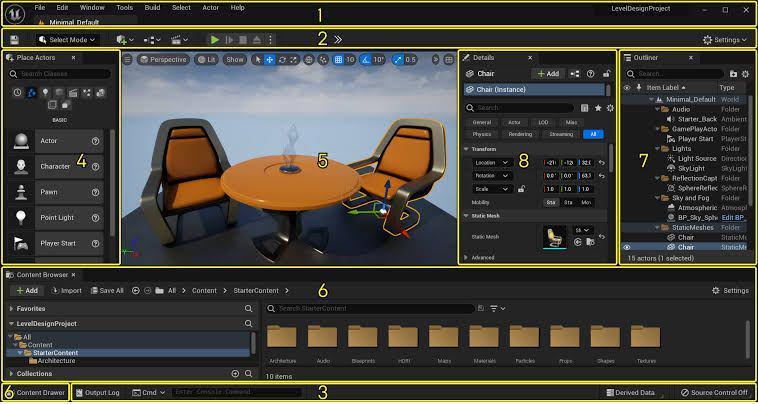Save the current level with the floppy disk icon

click(15, 40)
